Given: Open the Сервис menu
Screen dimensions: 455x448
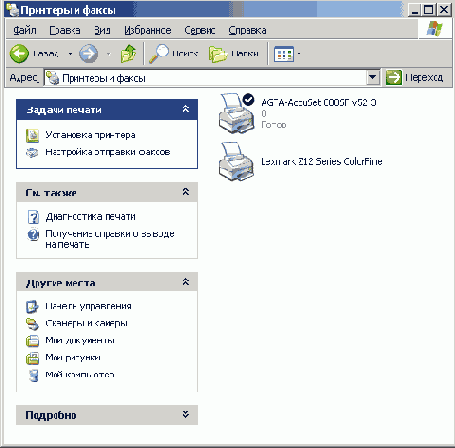Looking at the screenshot, I should tap(200, 30).
